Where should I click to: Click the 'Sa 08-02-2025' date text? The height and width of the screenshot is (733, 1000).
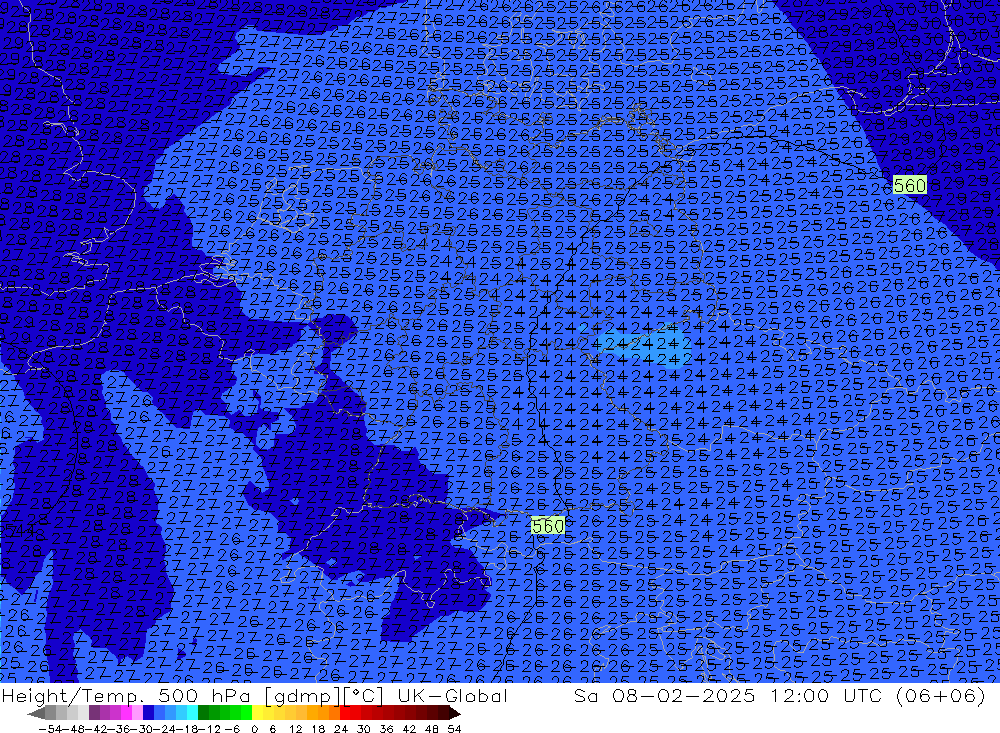pos(664,695)
